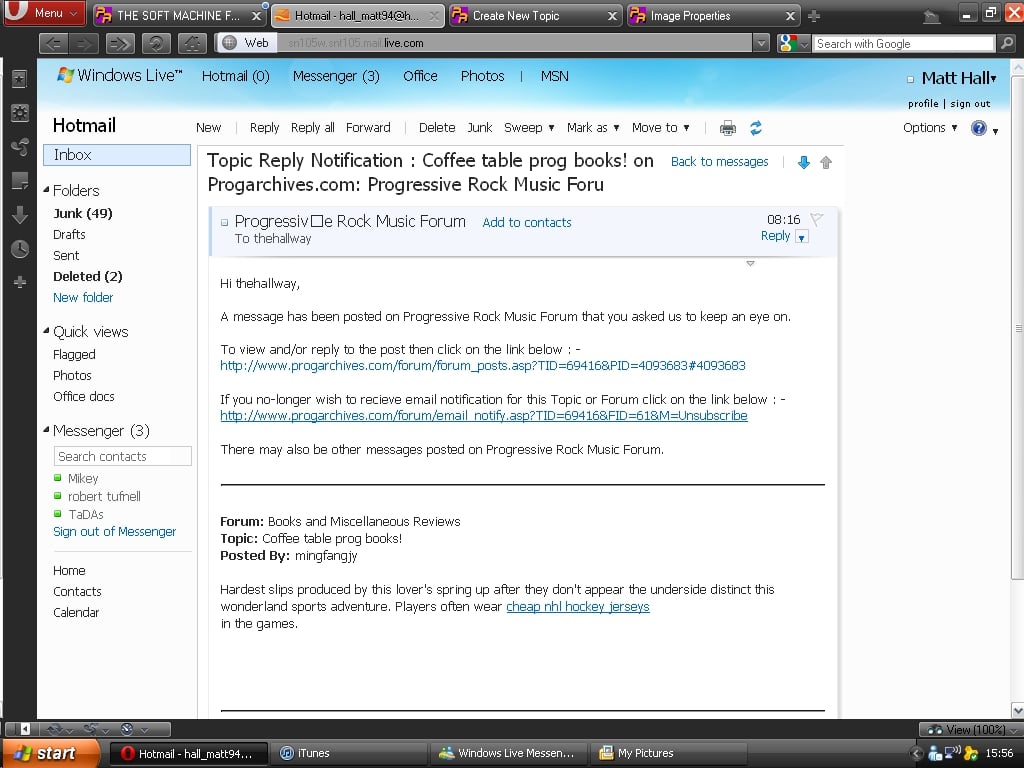Open a new browser tab with plus icon

814,16
